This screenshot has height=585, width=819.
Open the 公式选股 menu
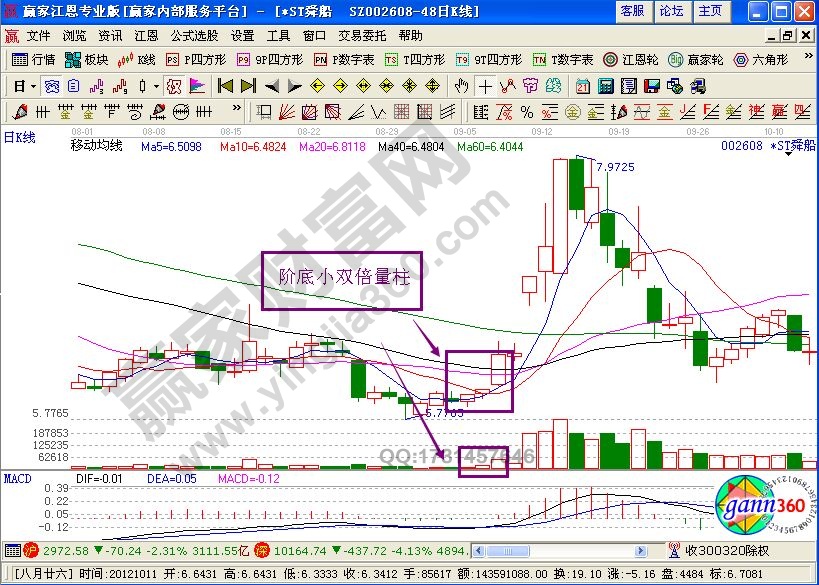[x=193, y=35]
